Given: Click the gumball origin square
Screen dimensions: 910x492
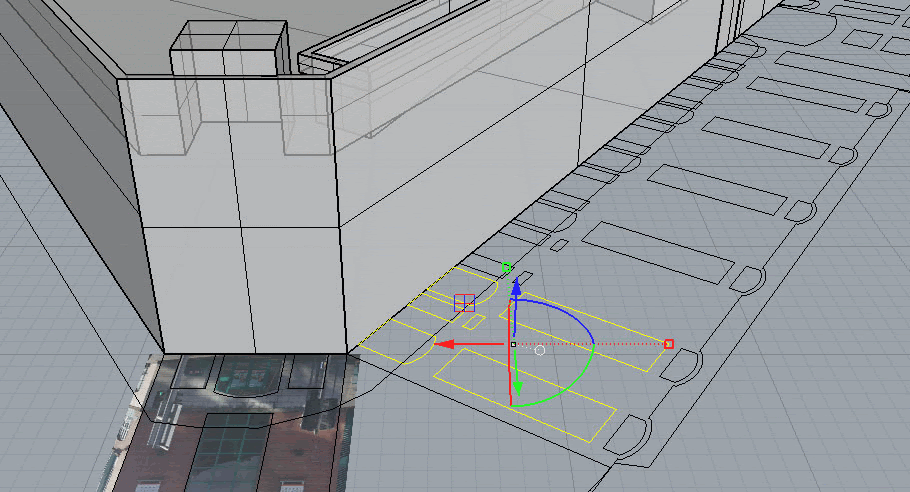Looking at the screenshot, I should pos(513,344).
